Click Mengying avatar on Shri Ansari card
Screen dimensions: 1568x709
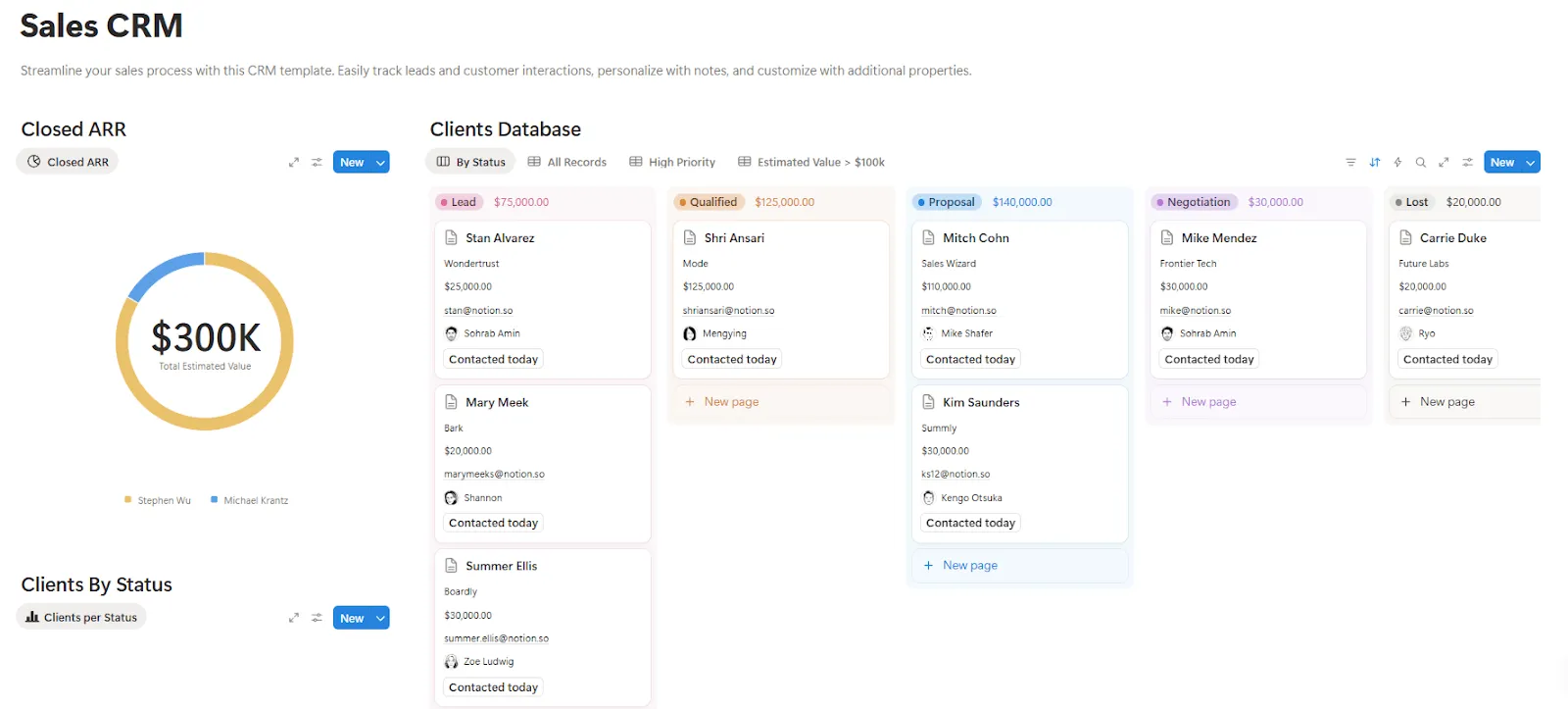690,333
